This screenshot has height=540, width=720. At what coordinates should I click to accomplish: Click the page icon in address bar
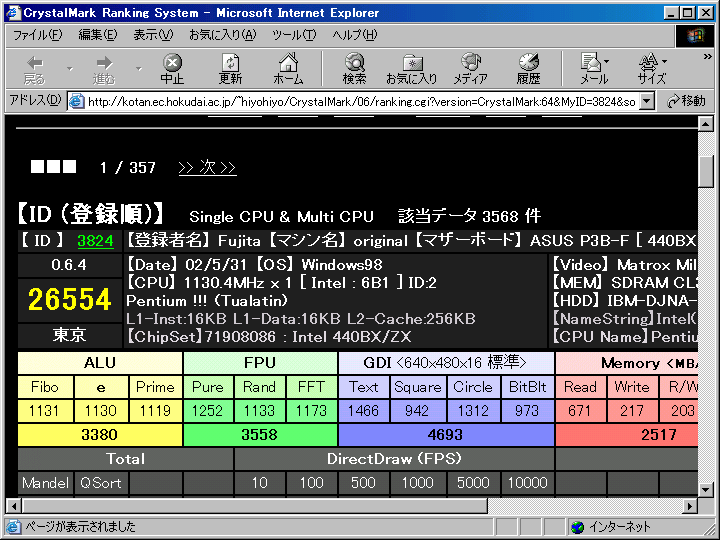(x=77, y=101)
